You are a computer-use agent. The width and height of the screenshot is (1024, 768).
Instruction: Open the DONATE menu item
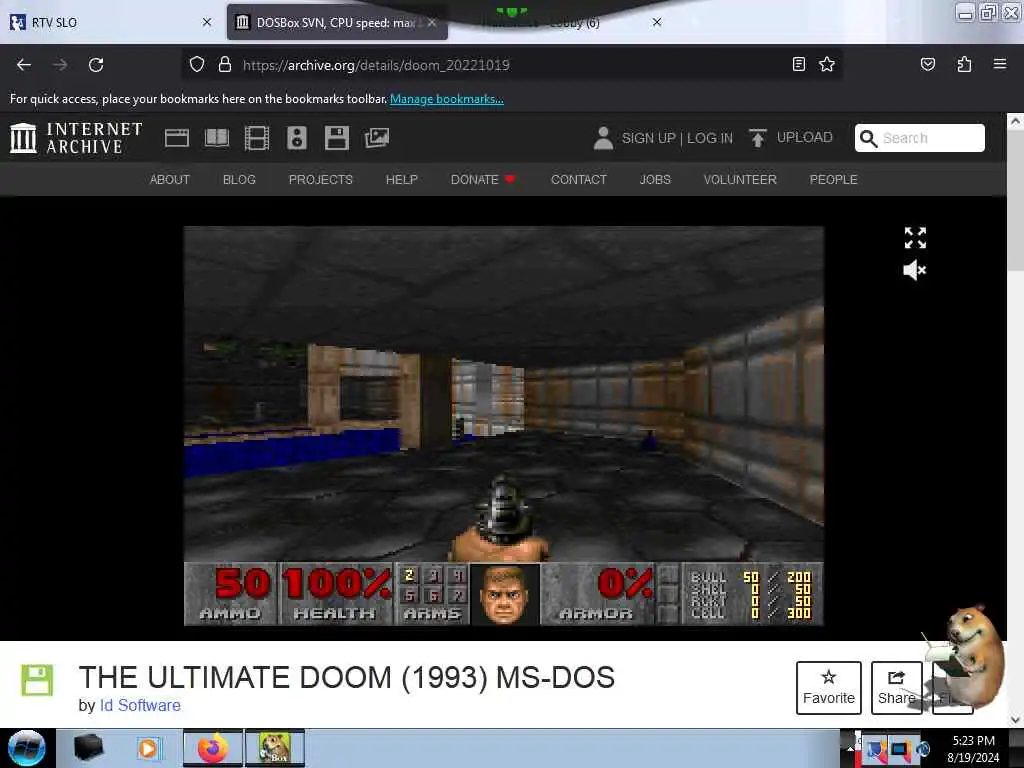pyautogui.click(x=483, y=180)
